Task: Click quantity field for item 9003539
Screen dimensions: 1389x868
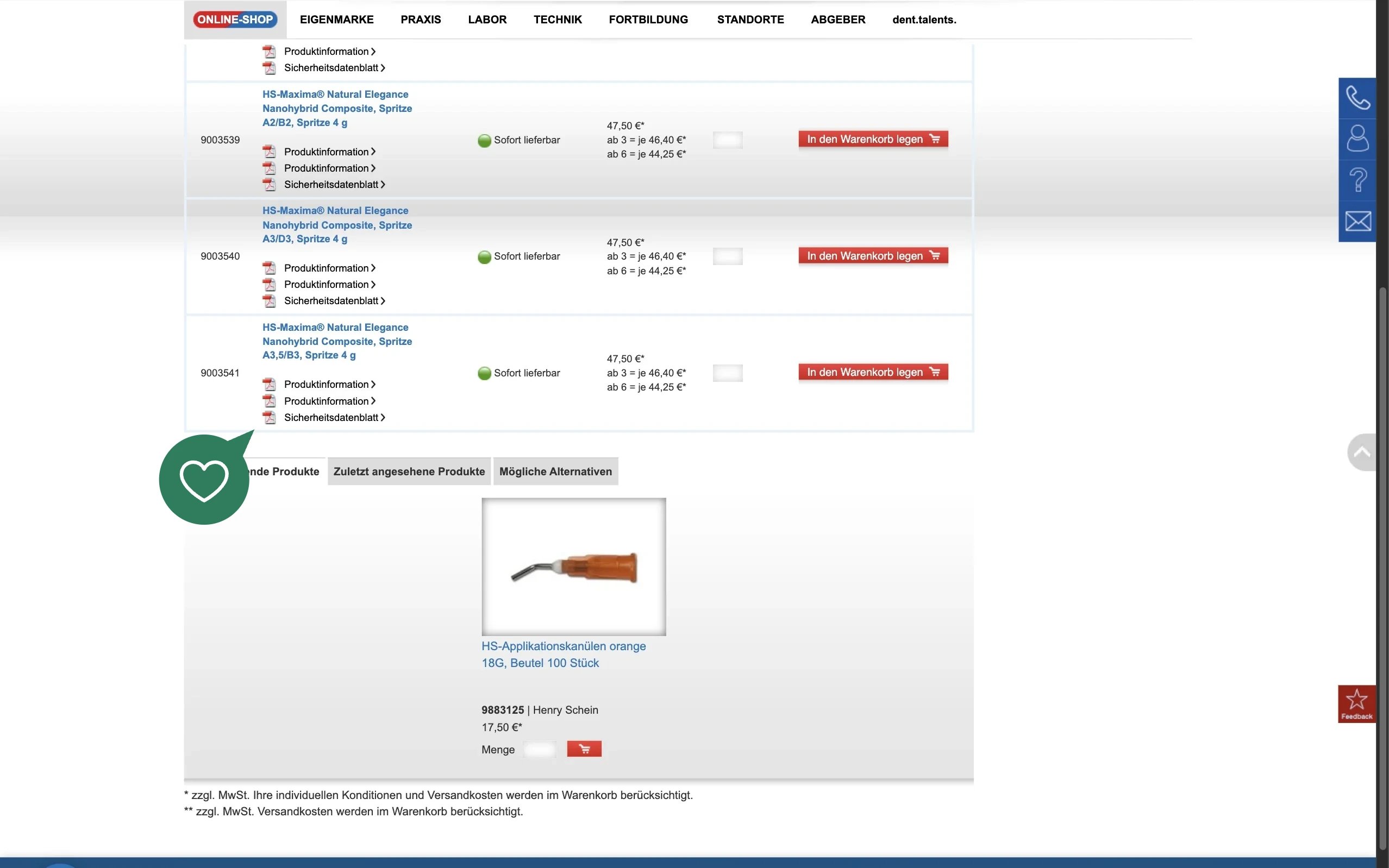Action: (x=728, y=140)
